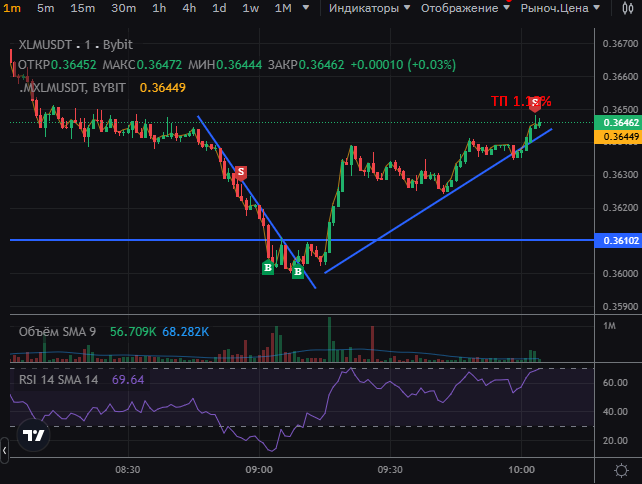Switch to the 4h timeframe

click(x=189, y=8)
